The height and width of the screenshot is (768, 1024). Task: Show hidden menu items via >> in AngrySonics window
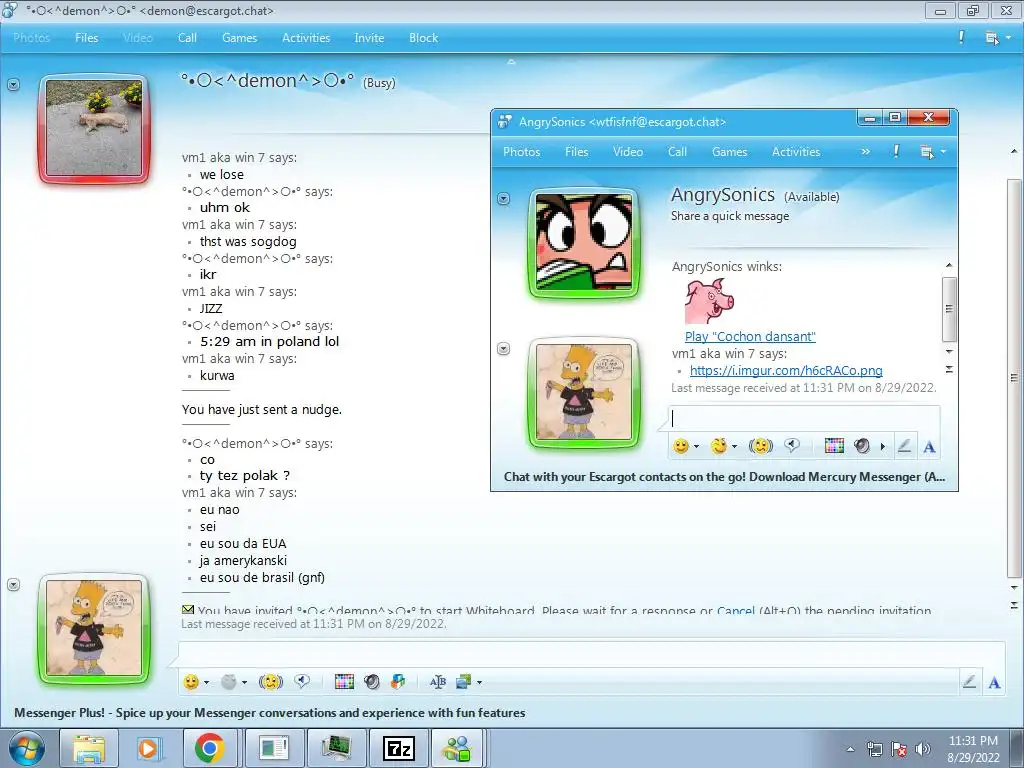(865, 152)
